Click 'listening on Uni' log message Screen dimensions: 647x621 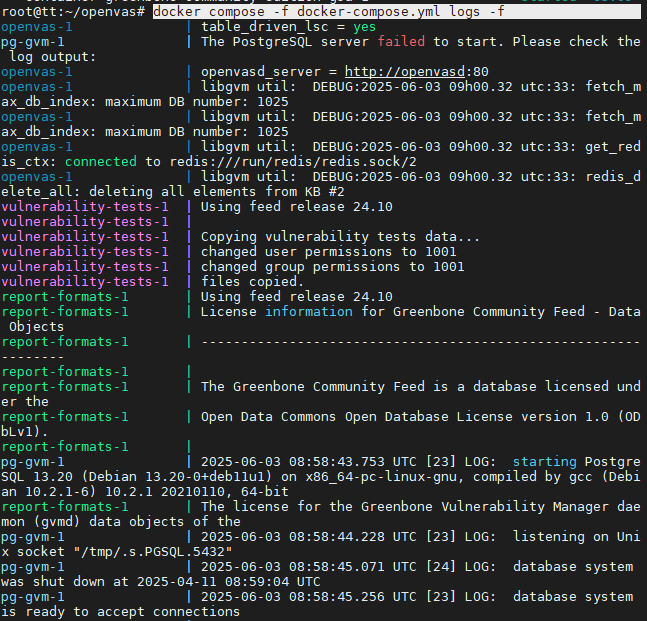[x=576, y=536]
